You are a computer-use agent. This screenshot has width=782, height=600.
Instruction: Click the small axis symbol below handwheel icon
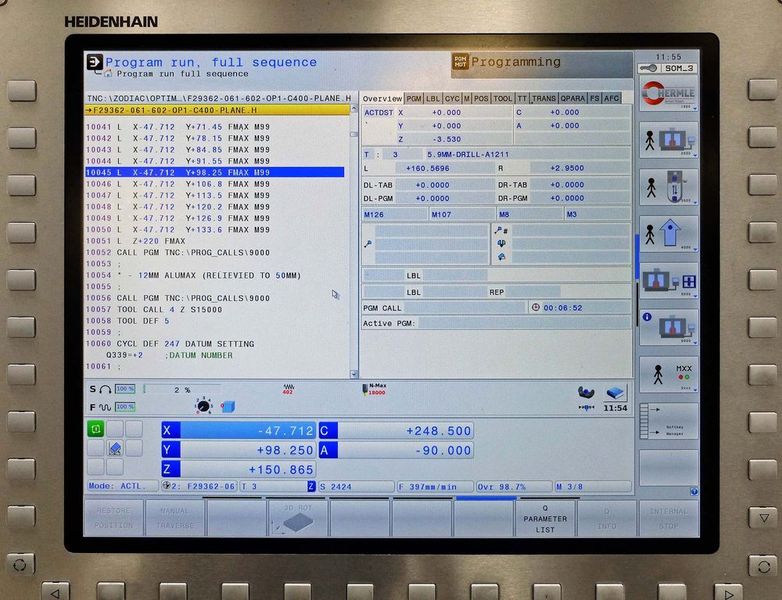tap(586, 407)
